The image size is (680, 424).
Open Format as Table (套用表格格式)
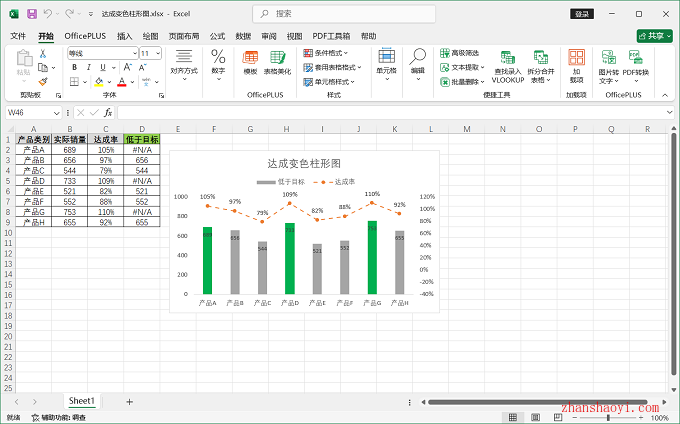pos(332,68)
